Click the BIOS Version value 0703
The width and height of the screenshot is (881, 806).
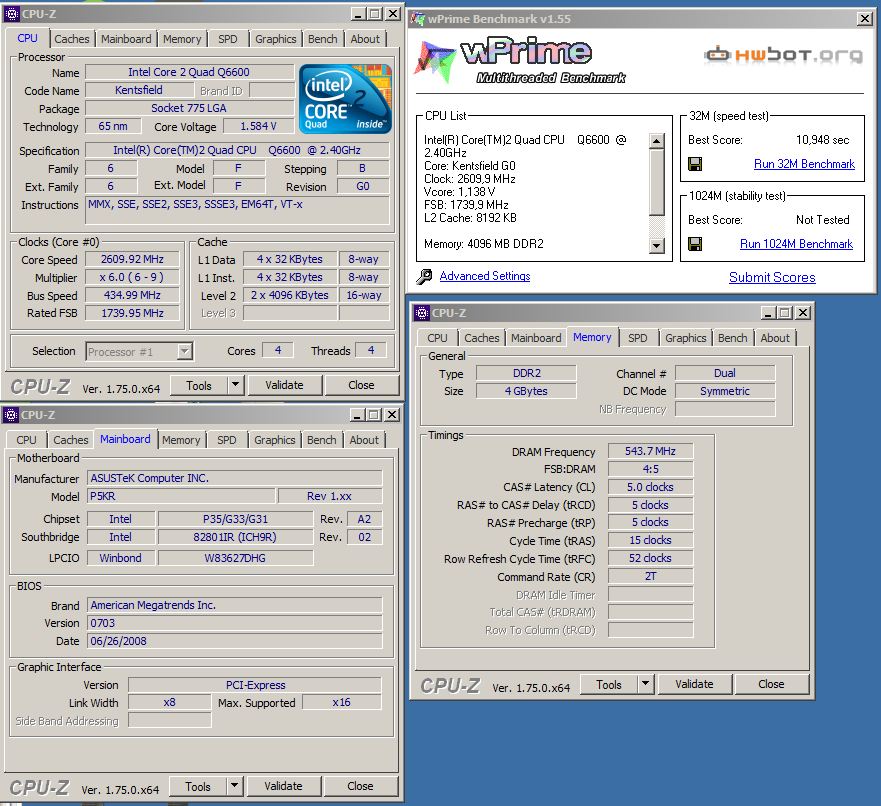click(235, 623)
